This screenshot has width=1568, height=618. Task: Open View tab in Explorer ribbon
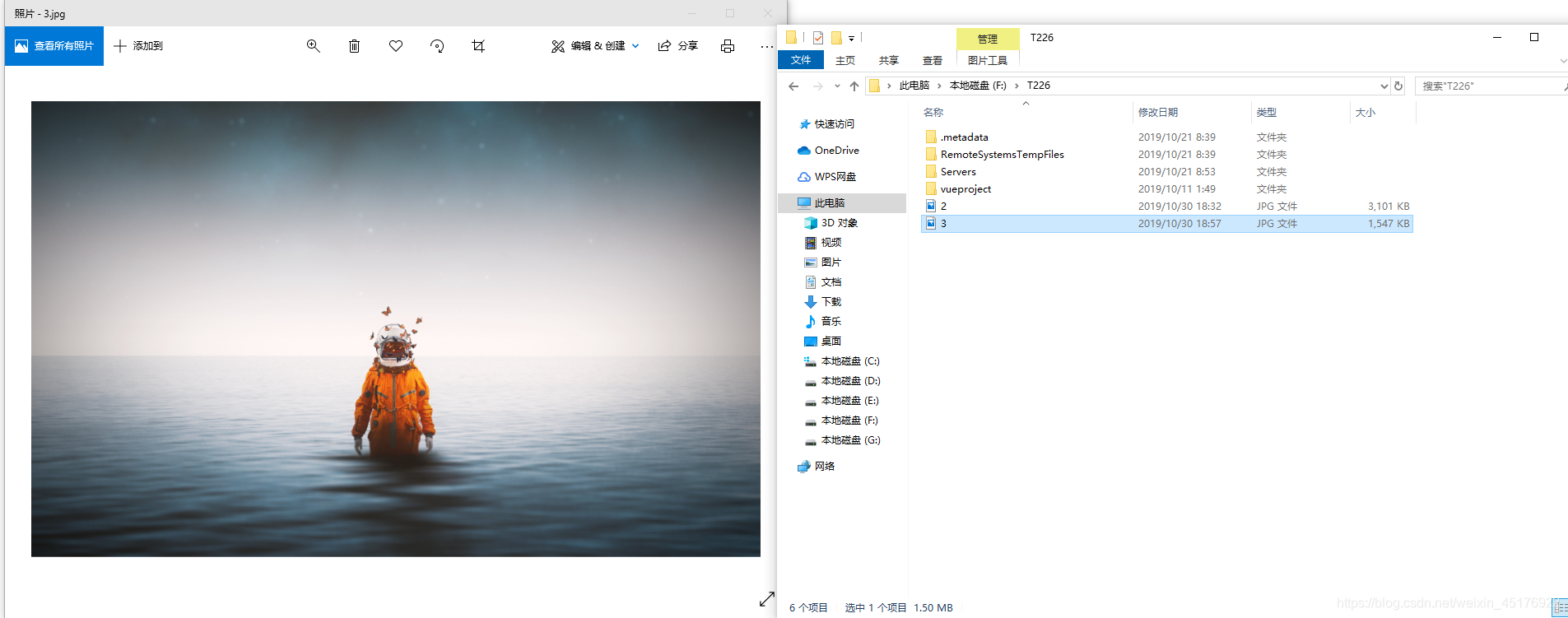[x=933, y=61]
